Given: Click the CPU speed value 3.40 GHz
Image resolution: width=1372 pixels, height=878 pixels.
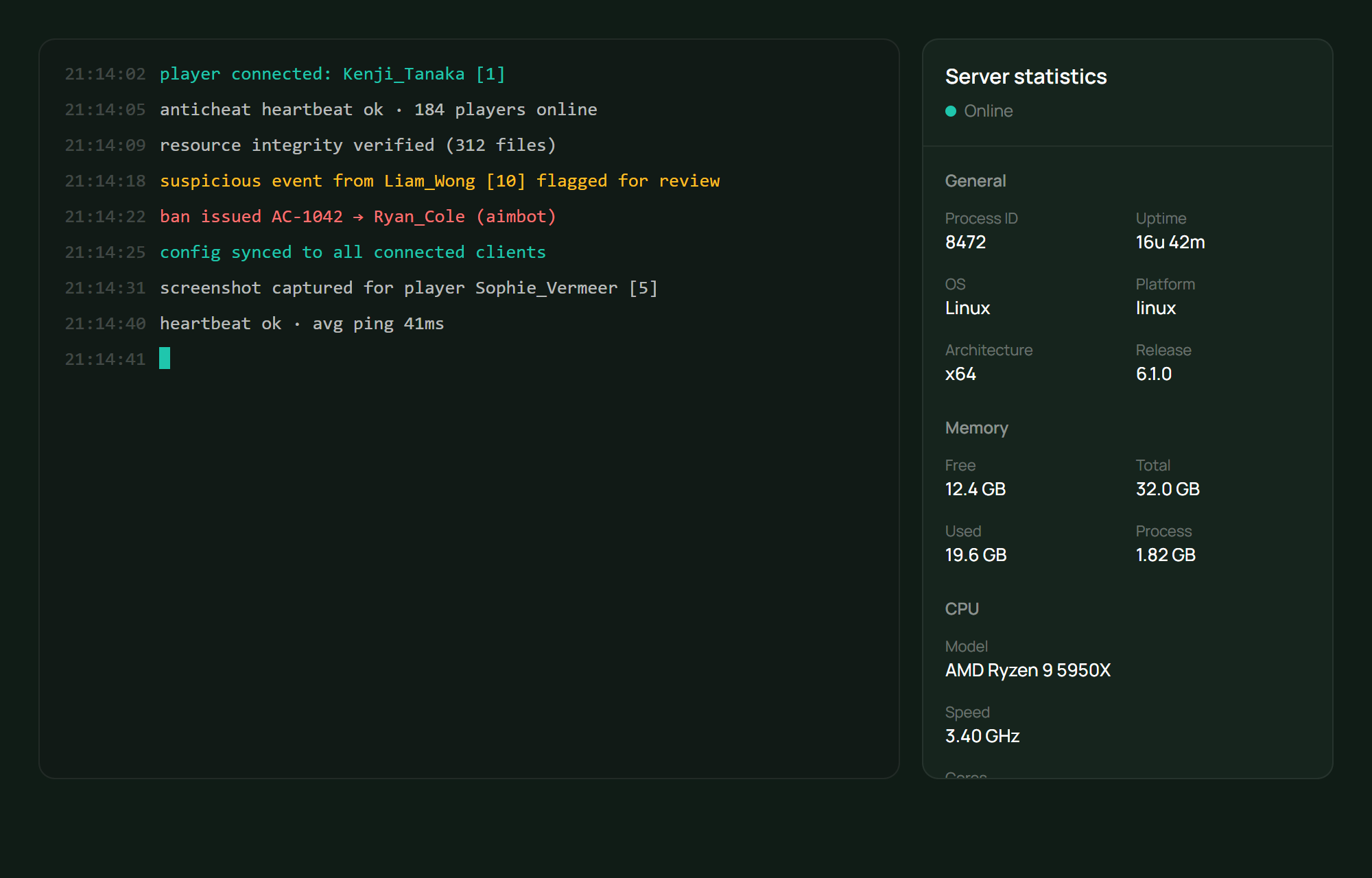Looking at the screenshot, I should (982, 736).
